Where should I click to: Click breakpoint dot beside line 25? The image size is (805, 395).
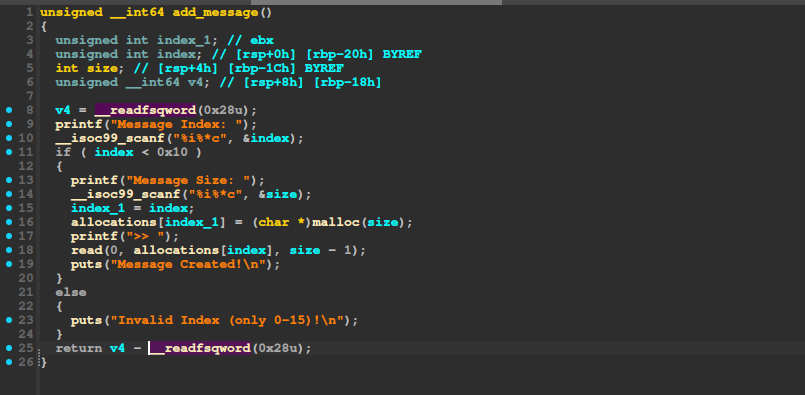[9, 348]
